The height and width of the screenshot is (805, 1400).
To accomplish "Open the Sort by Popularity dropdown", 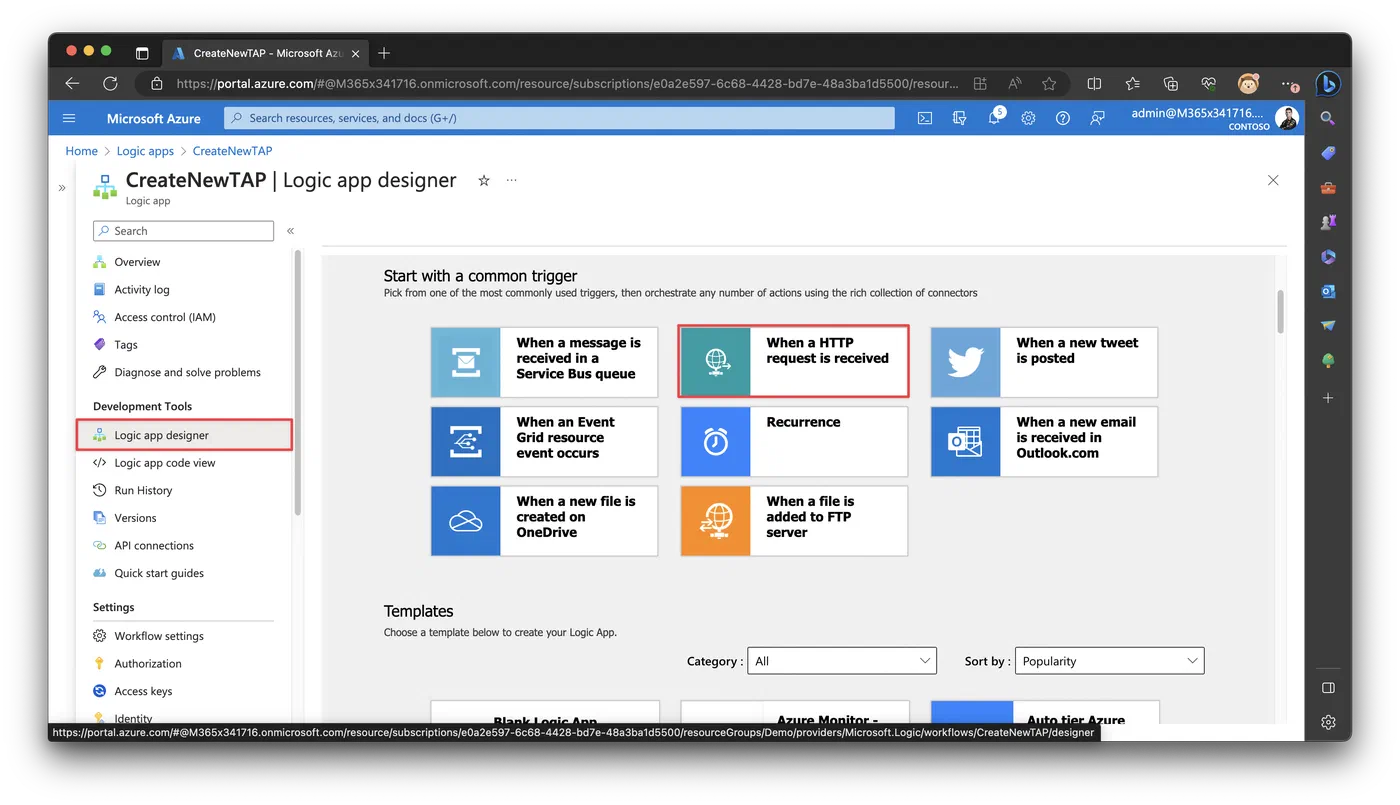I will (x=1110, y=661).
